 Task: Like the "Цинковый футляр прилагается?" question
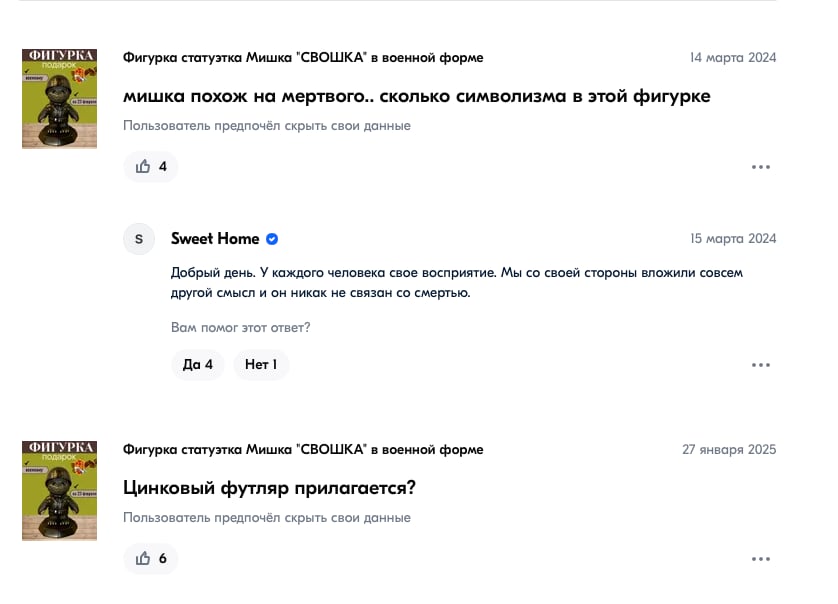pyautogui.click(x=150, y=559)
